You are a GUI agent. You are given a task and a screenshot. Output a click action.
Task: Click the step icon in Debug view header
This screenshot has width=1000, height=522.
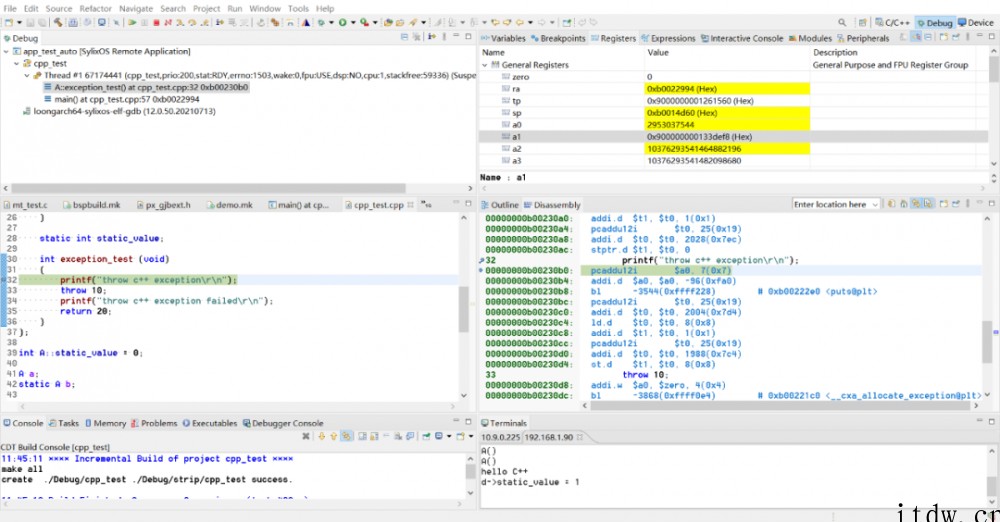[432, 36]
